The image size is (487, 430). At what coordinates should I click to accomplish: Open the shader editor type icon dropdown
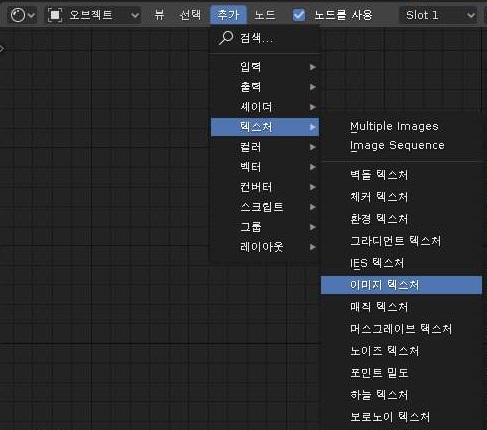22,15
